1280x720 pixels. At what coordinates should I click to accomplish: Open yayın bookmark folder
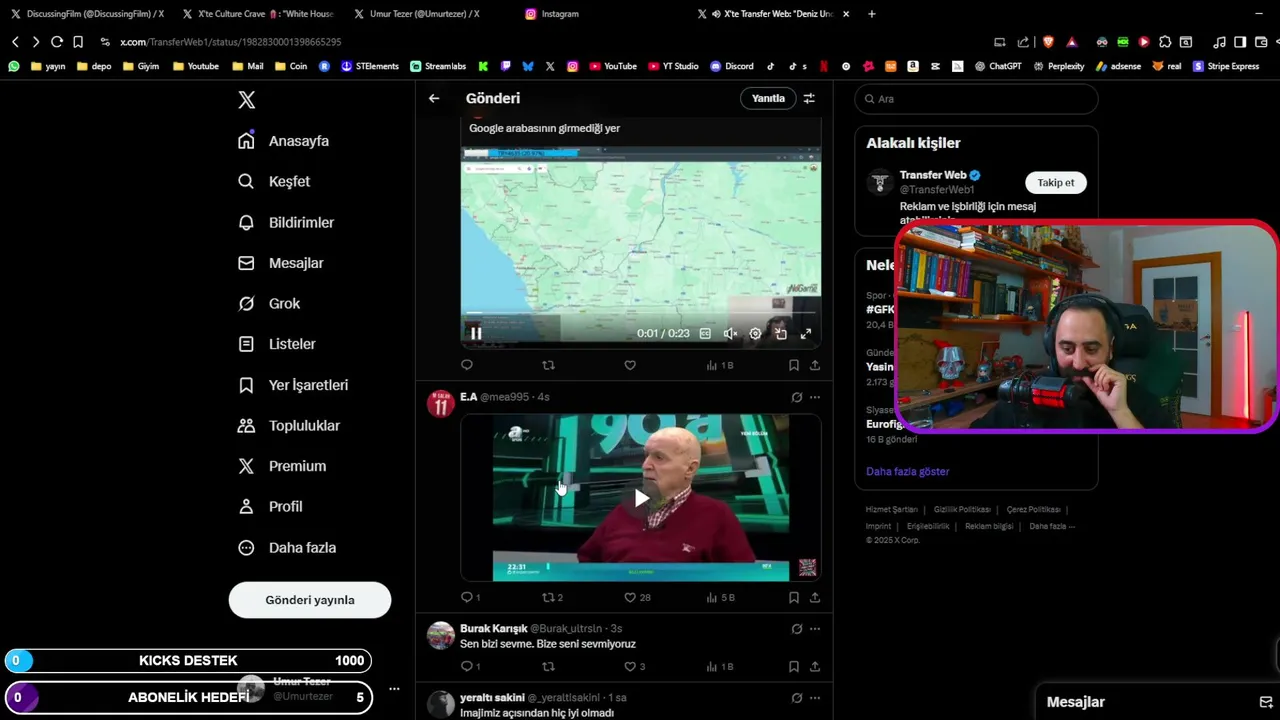point(49,66)
